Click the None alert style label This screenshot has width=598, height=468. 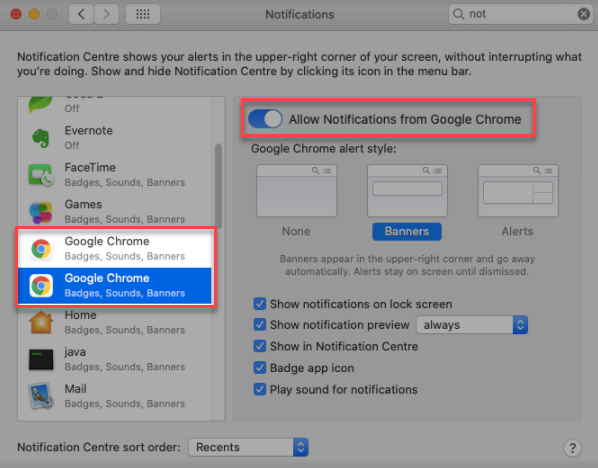[x=296, y=232]
